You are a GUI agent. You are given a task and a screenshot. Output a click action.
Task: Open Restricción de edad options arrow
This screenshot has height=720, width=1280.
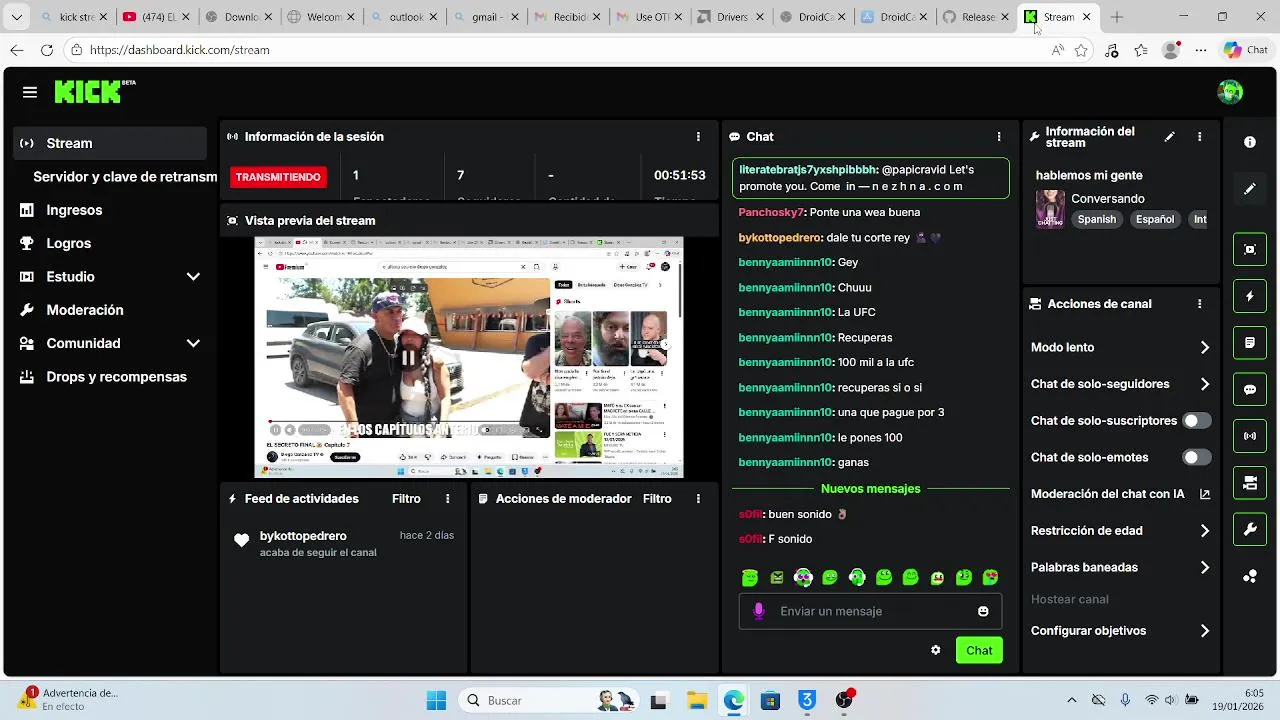pos(1204,531)
